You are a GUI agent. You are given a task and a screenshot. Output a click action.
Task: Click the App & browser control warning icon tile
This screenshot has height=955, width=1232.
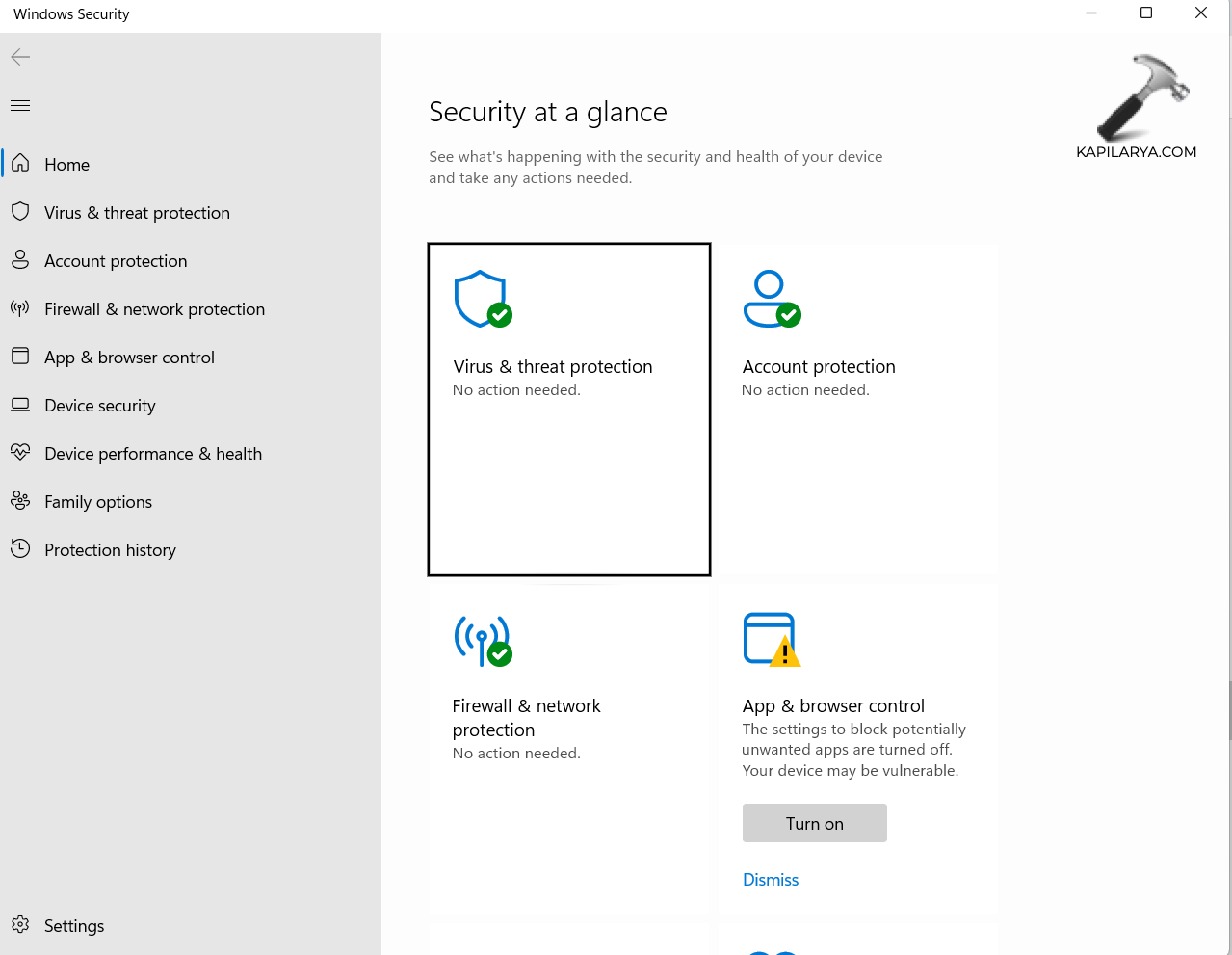[771, 640]
